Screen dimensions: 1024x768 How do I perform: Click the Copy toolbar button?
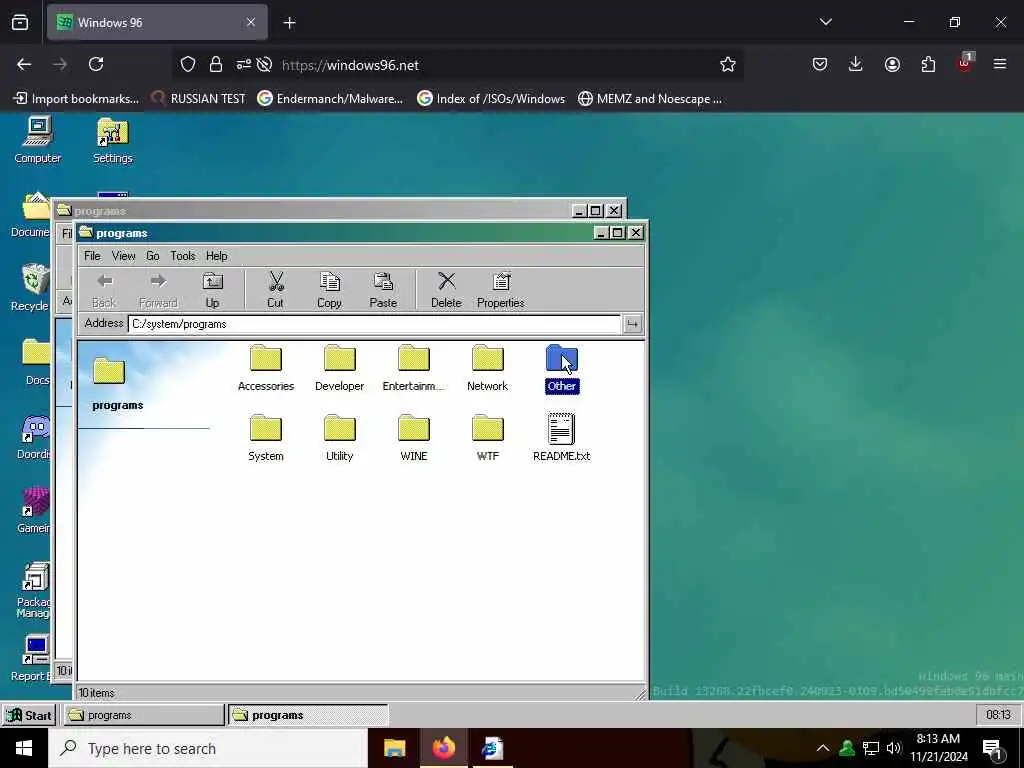(329, 290)
